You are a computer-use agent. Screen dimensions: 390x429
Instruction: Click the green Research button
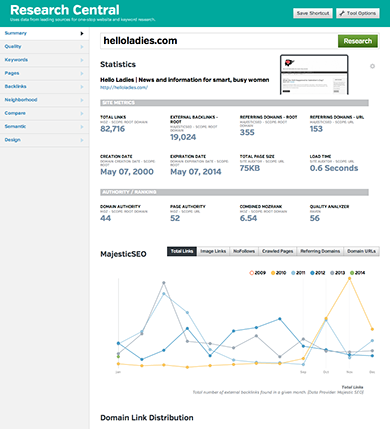358,41
